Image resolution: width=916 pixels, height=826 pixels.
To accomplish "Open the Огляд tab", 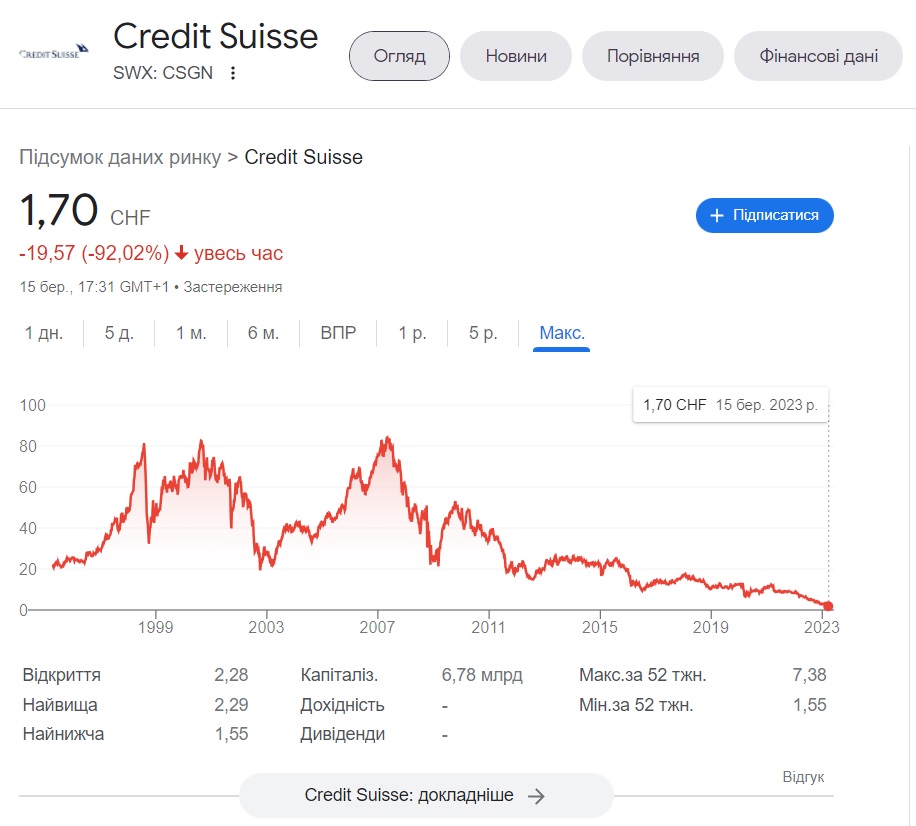I will 400,56.
